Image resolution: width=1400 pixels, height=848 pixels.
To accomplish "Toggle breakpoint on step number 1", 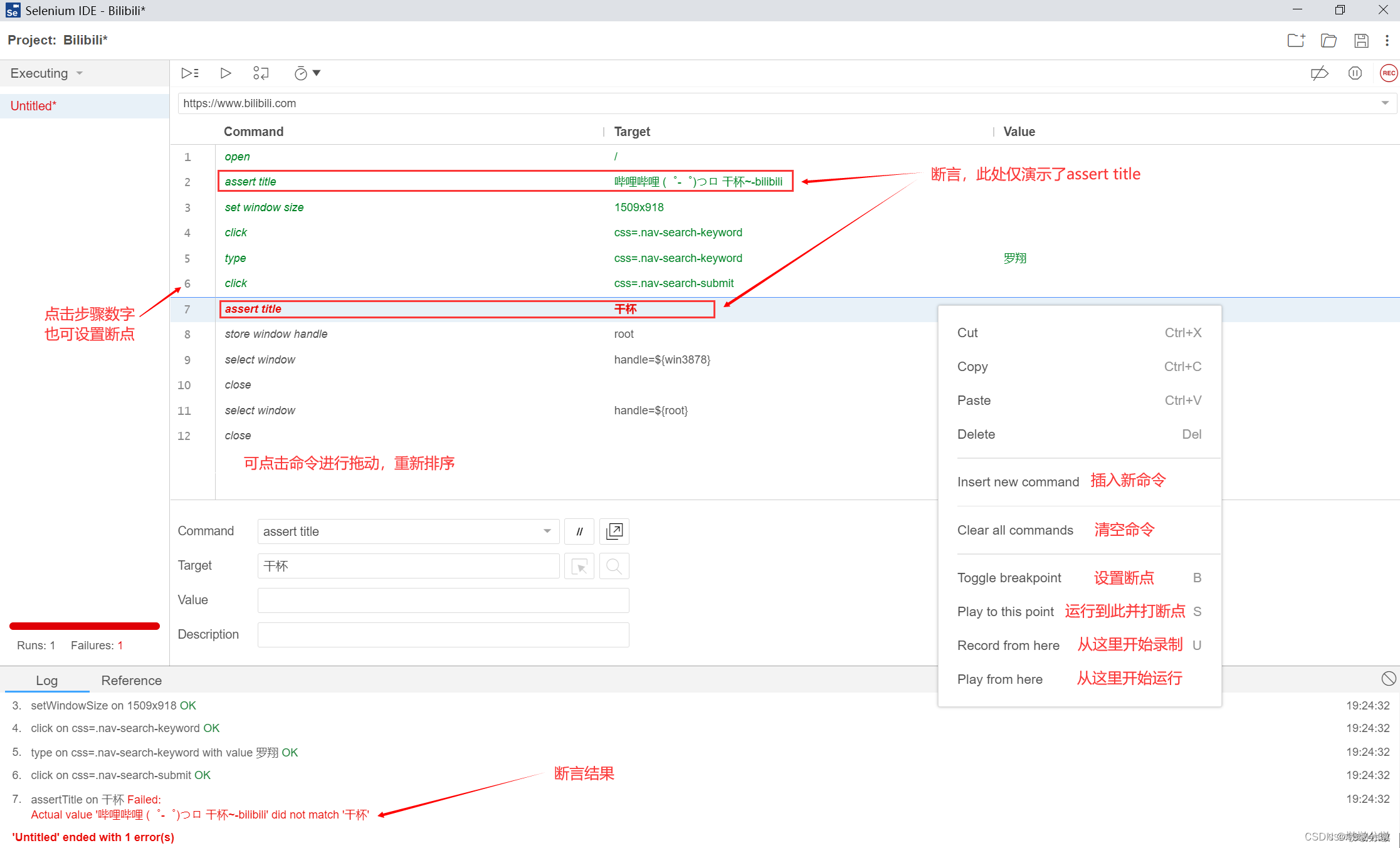I will 187,157.
